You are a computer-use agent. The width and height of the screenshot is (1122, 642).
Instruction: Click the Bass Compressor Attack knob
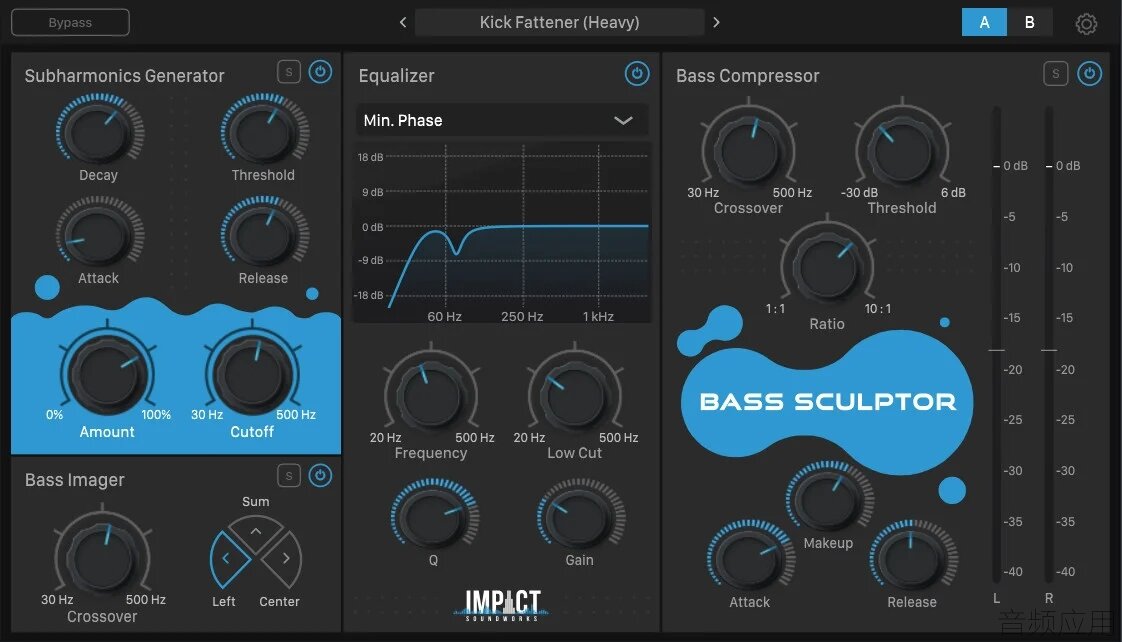coord(750,558)
